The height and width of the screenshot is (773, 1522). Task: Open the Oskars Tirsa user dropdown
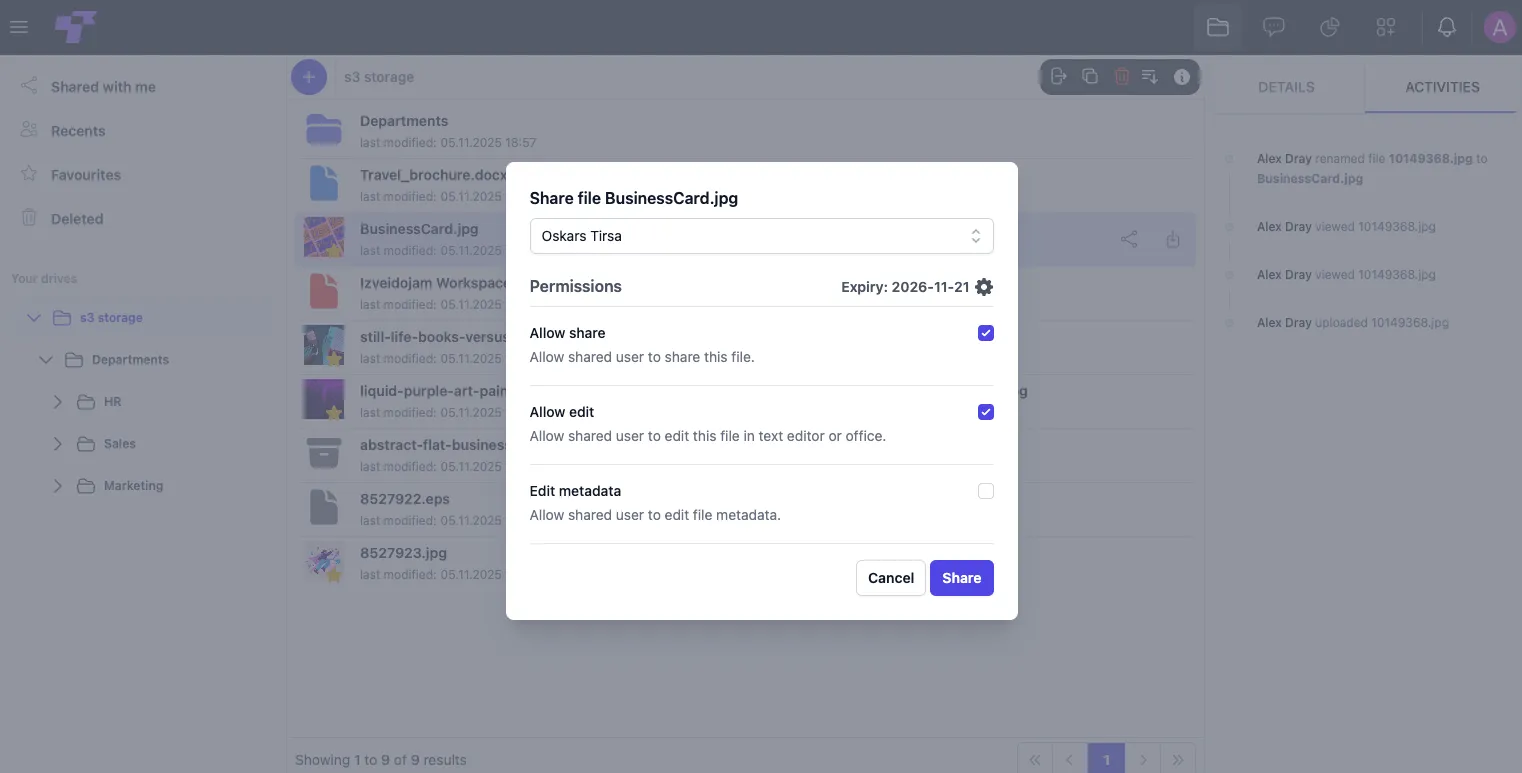click(762, 236)
